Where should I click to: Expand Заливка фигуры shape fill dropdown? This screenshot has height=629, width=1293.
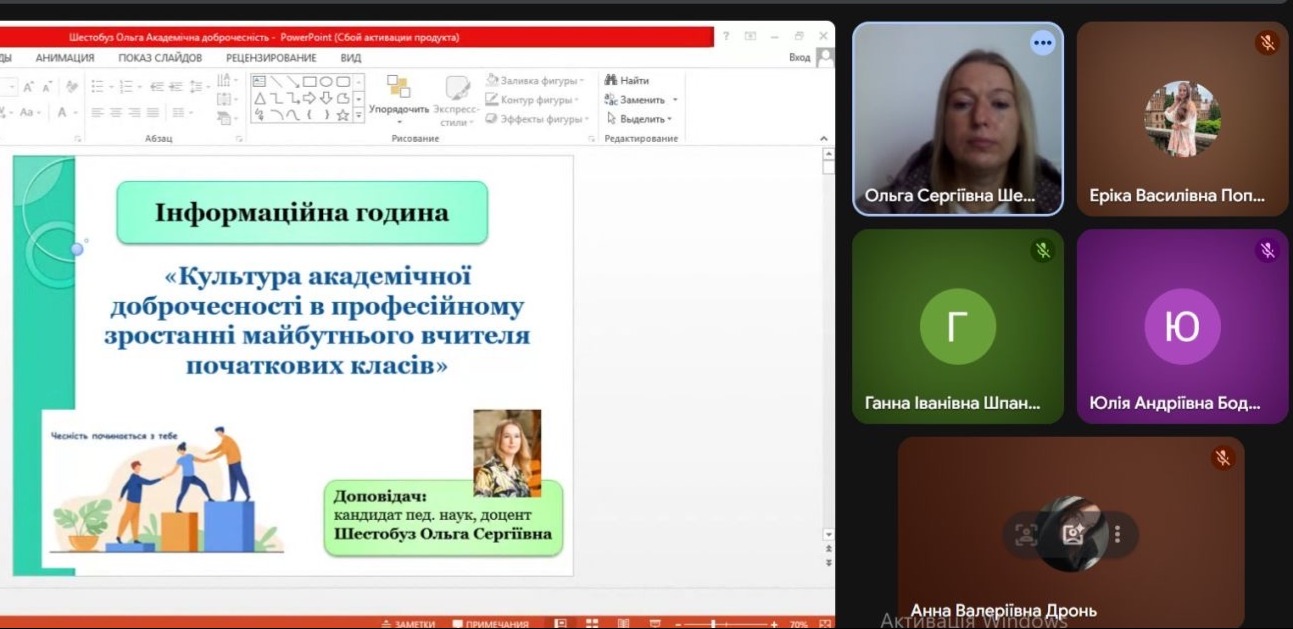(x=580, y=80)
